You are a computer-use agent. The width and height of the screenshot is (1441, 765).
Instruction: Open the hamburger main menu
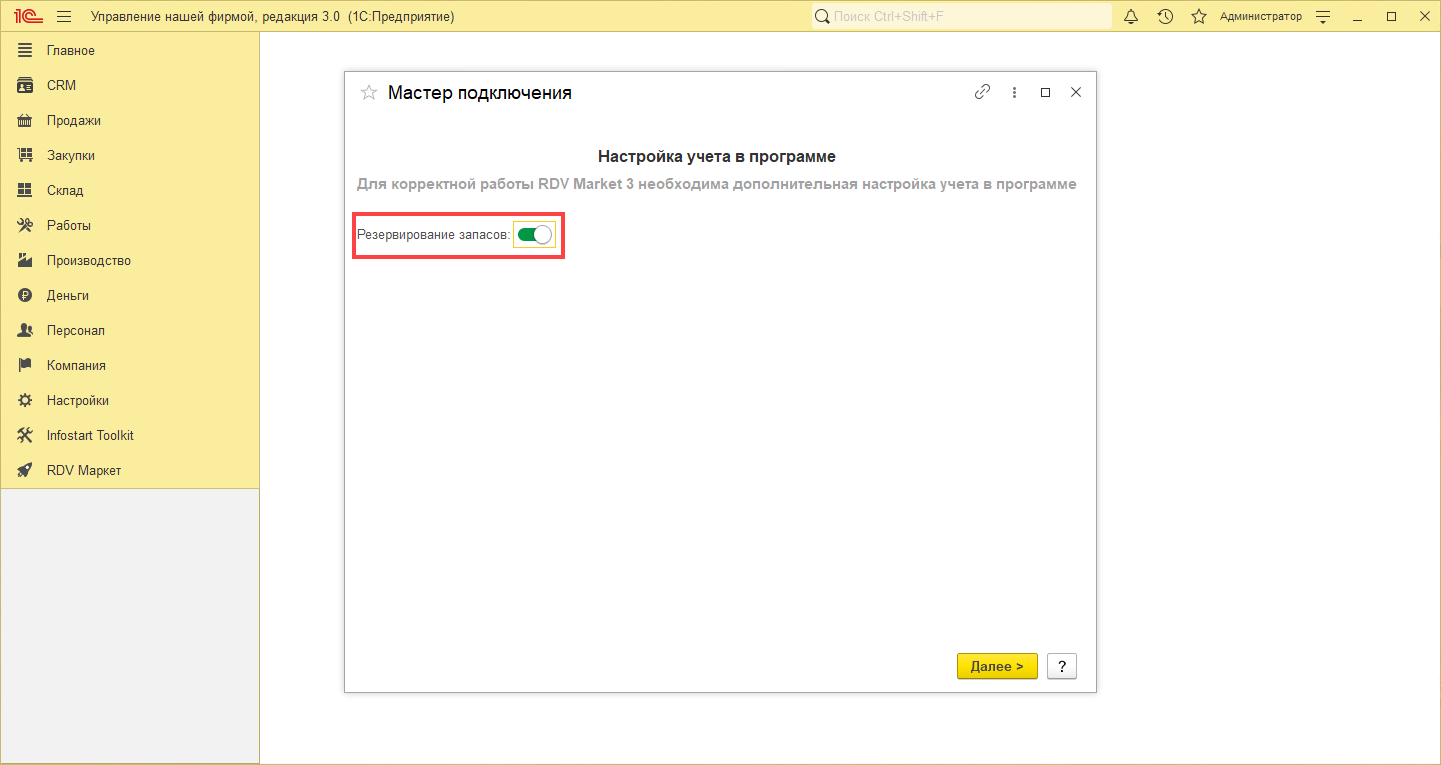(x=65, y=16)
